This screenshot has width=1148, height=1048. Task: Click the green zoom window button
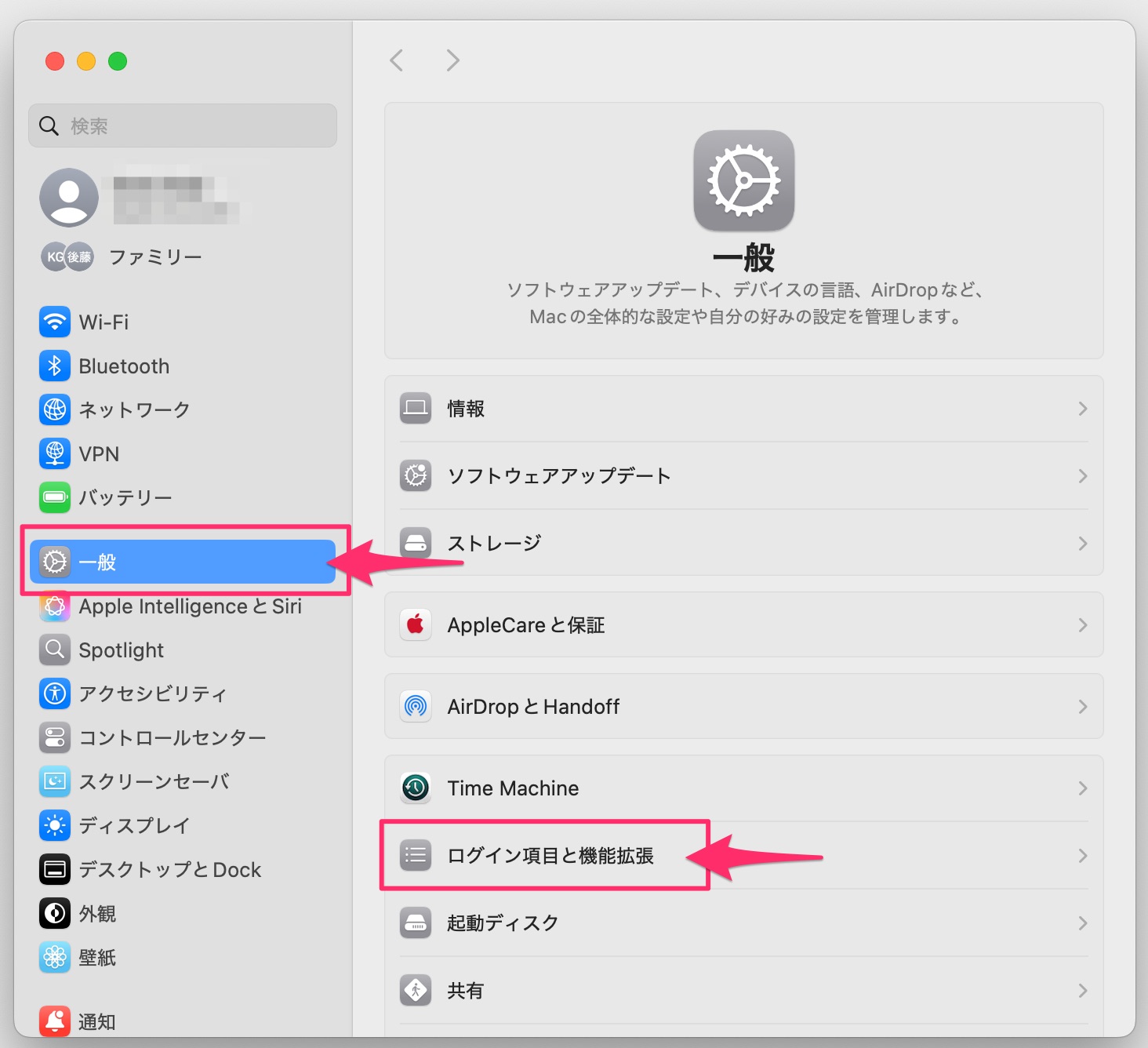(x=118, y=61)
